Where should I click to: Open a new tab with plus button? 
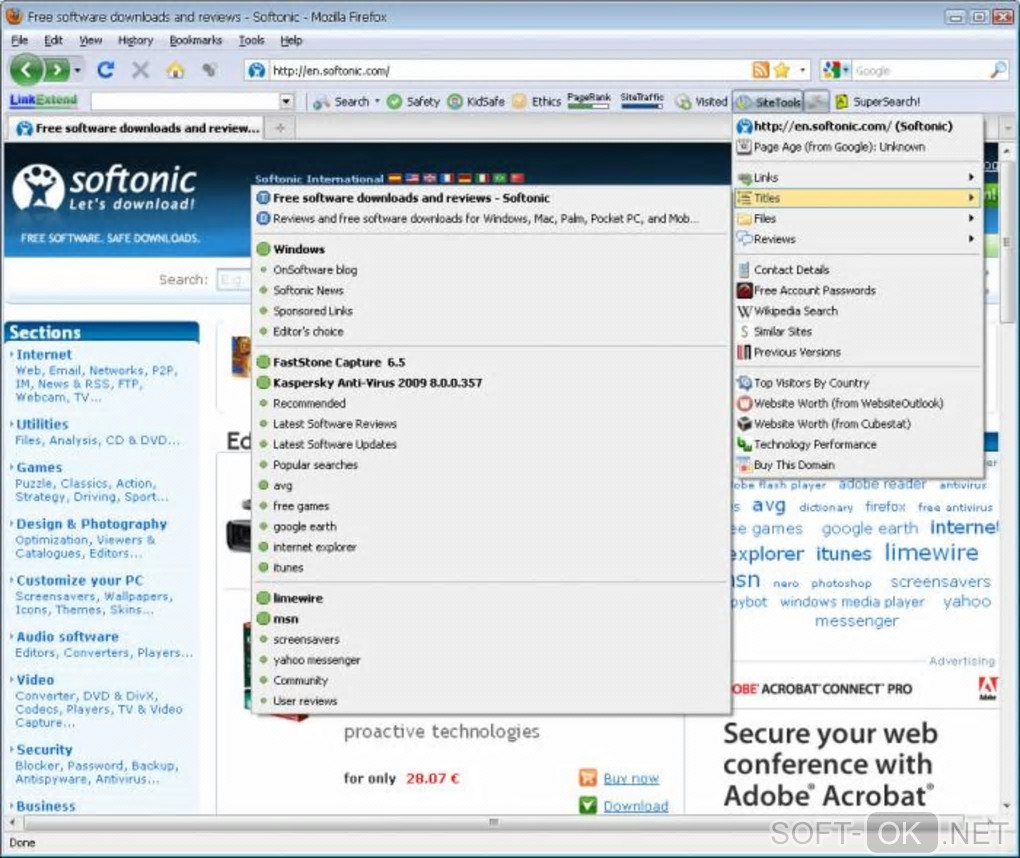(x=280, y=128)
